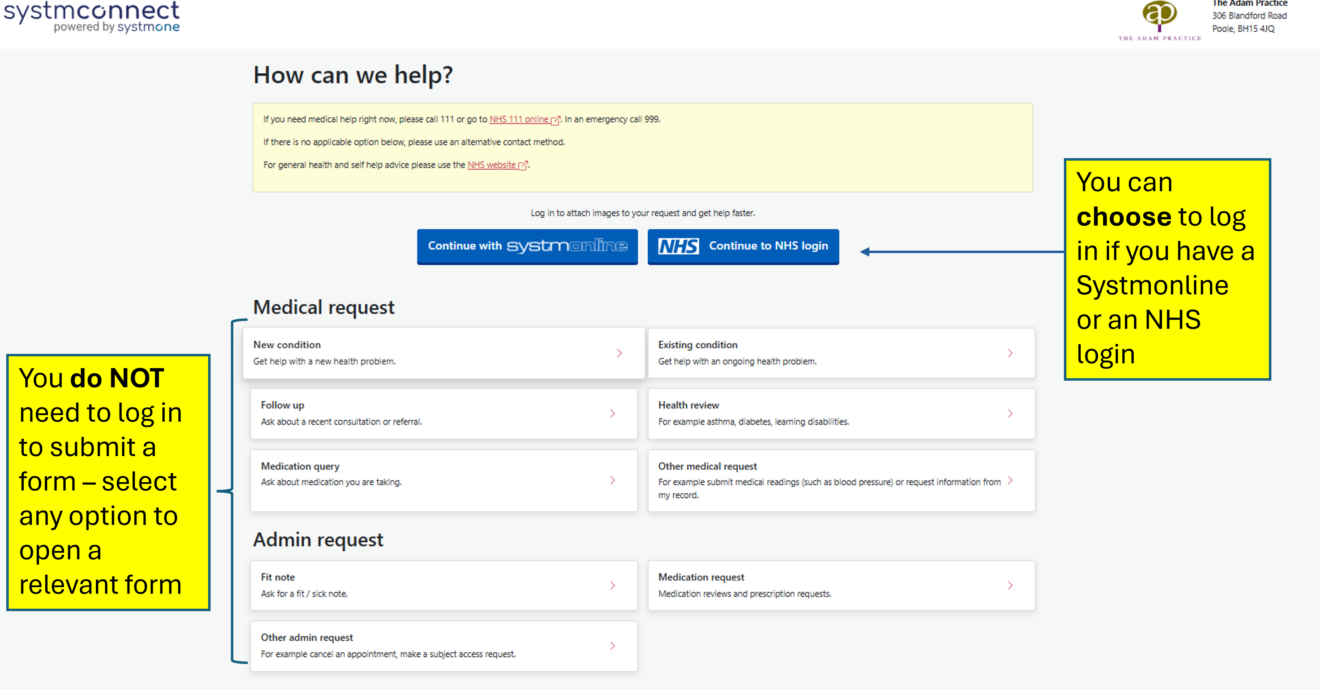Click the external link icon after NHS 111 online

(x=555, y=120)
